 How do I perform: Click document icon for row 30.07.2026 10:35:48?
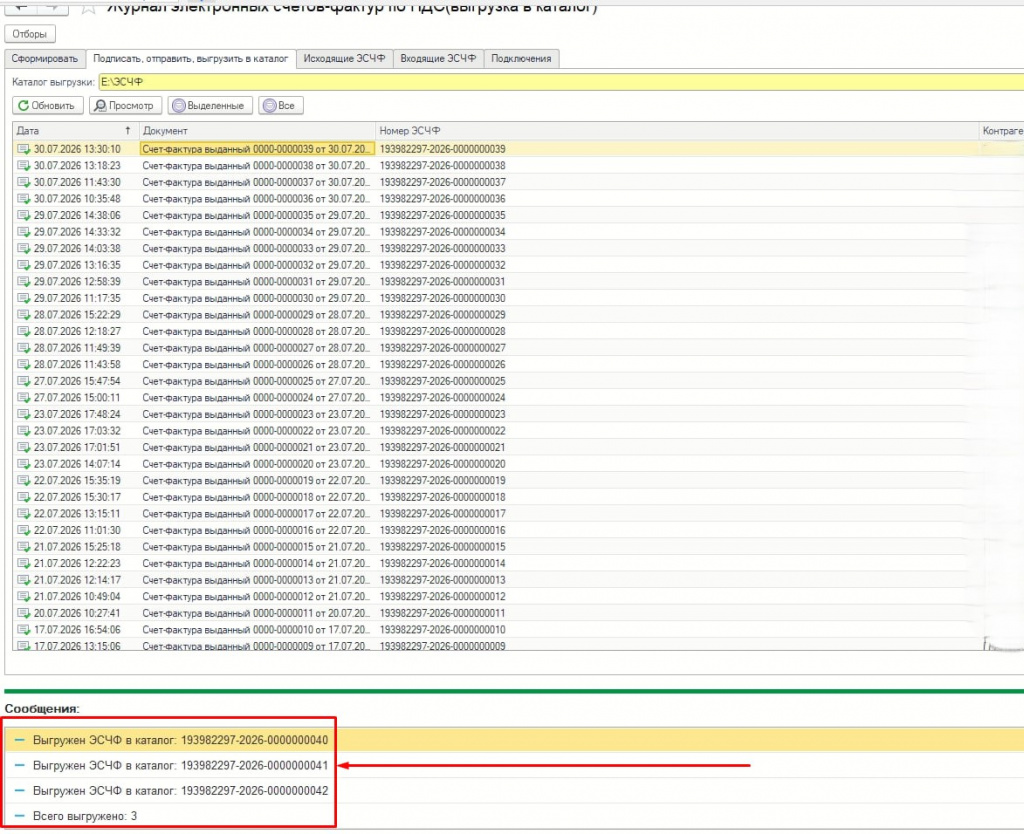point(24,199)
